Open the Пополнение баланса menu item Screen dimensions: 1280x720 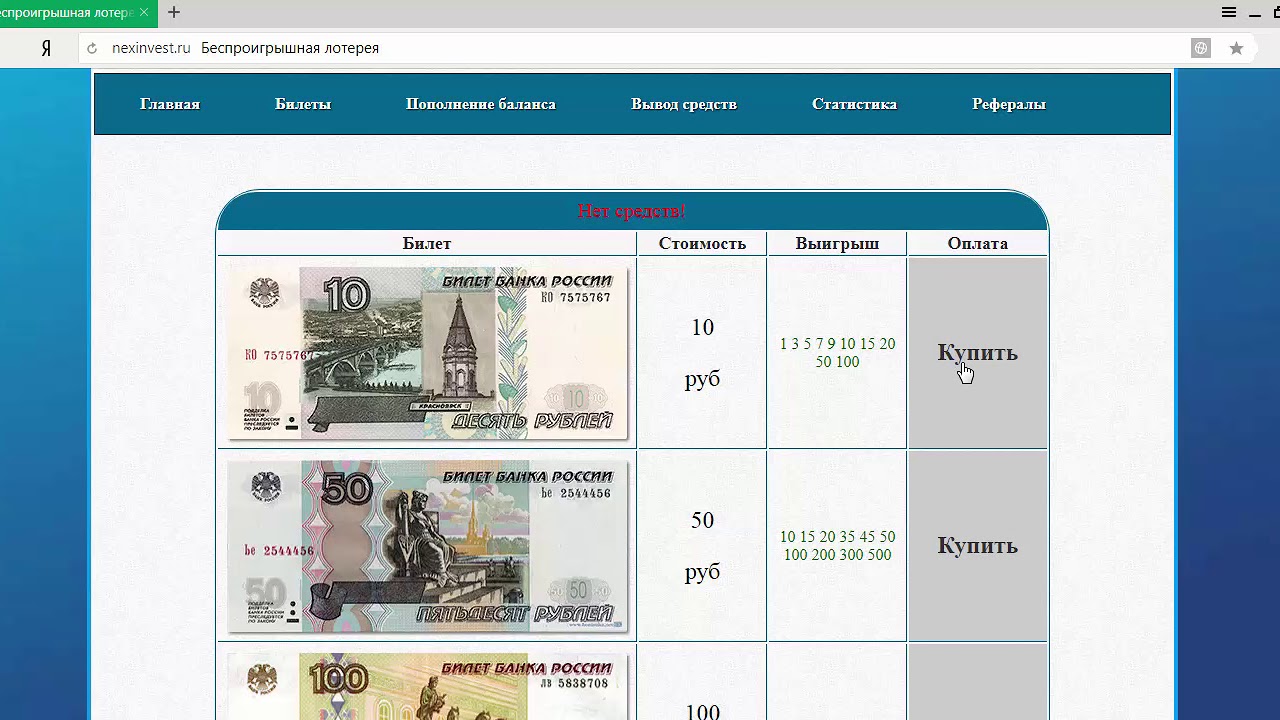click(x=481, y=104)
